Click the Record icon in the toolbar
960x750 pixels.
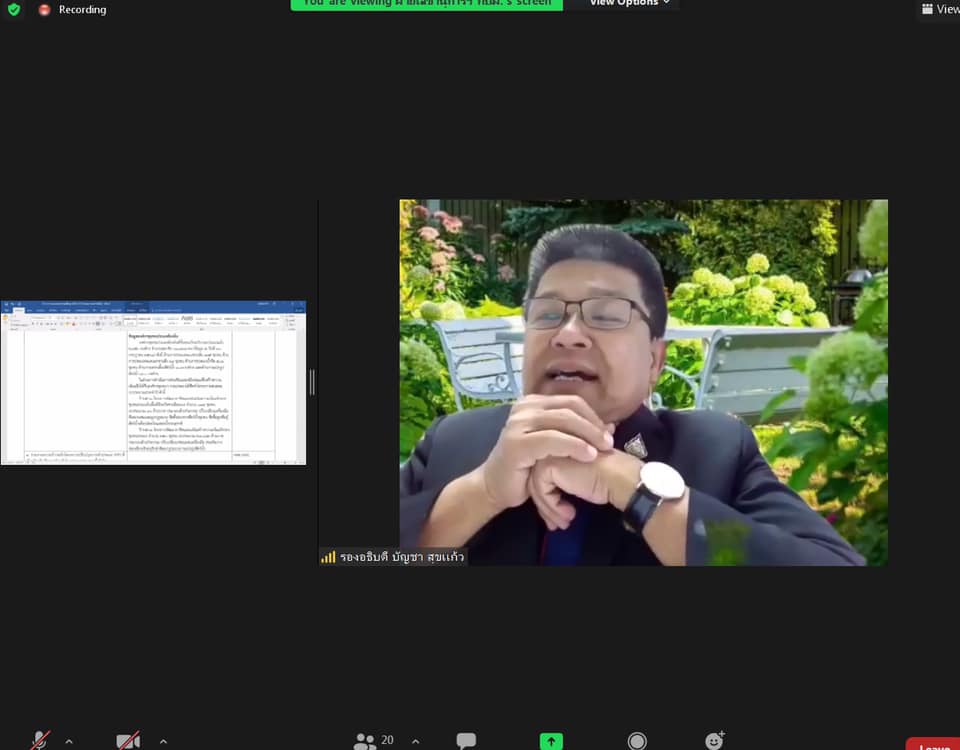(x=637, y=741)
